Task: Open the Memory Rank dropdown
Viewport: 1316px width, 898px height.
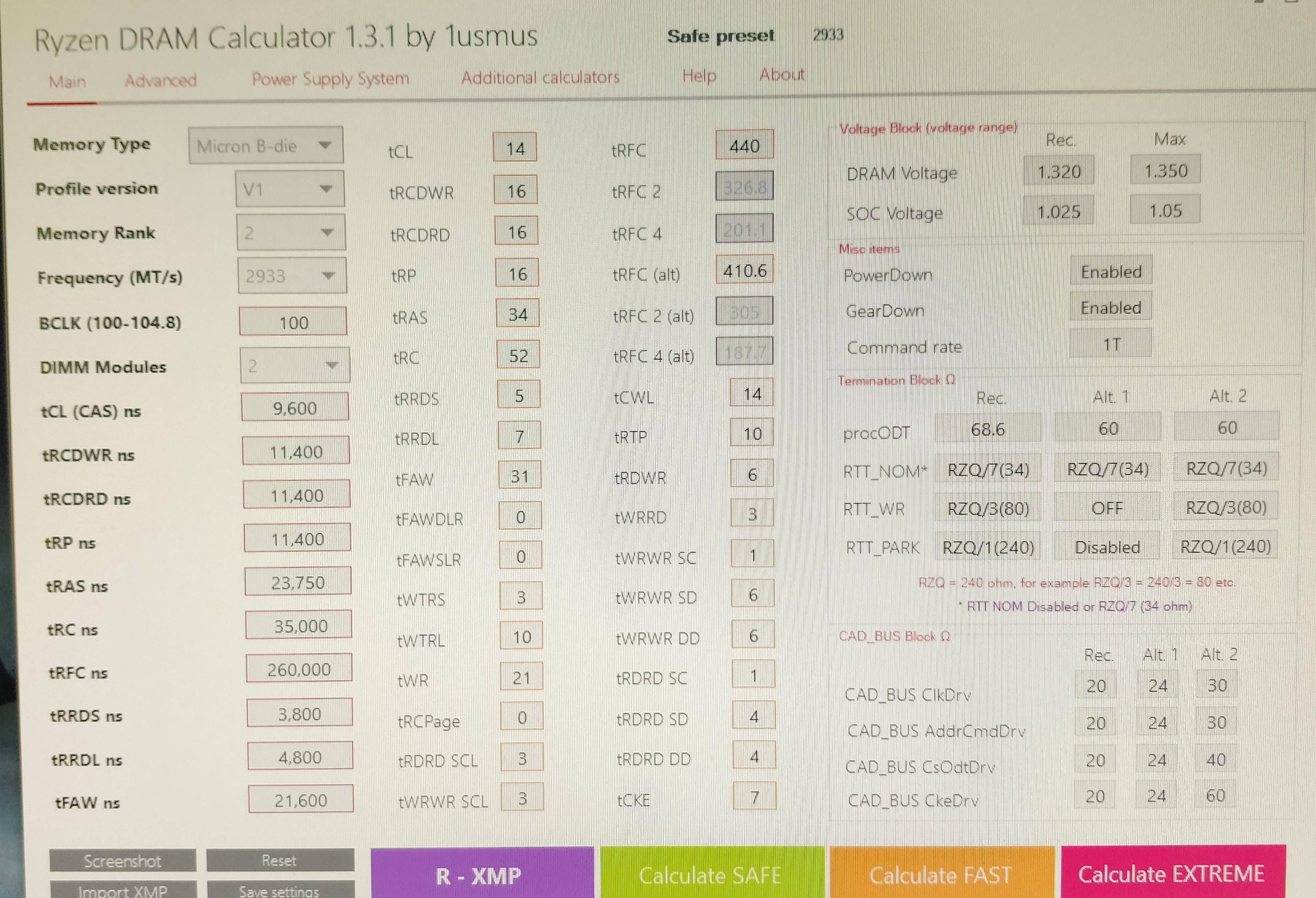Action: [x=290, y=232]
